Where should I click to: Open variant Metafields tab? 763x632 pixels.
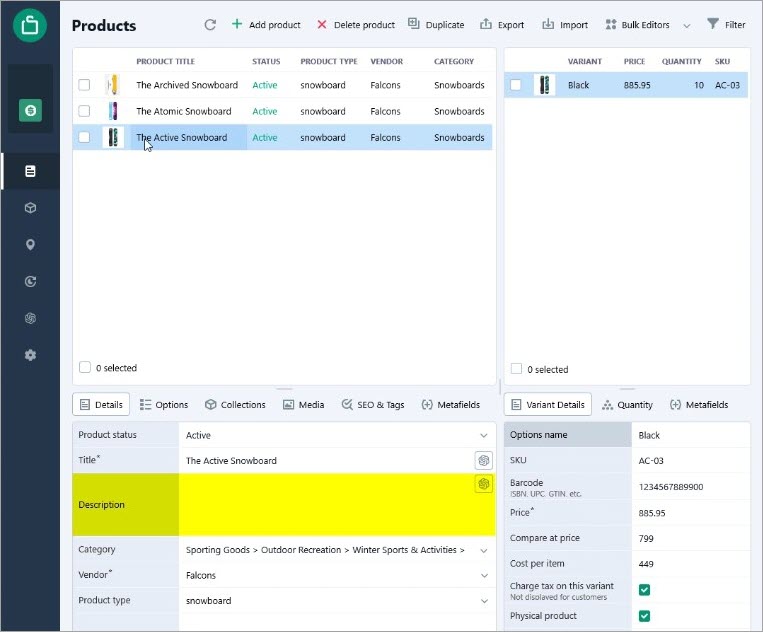699,405
